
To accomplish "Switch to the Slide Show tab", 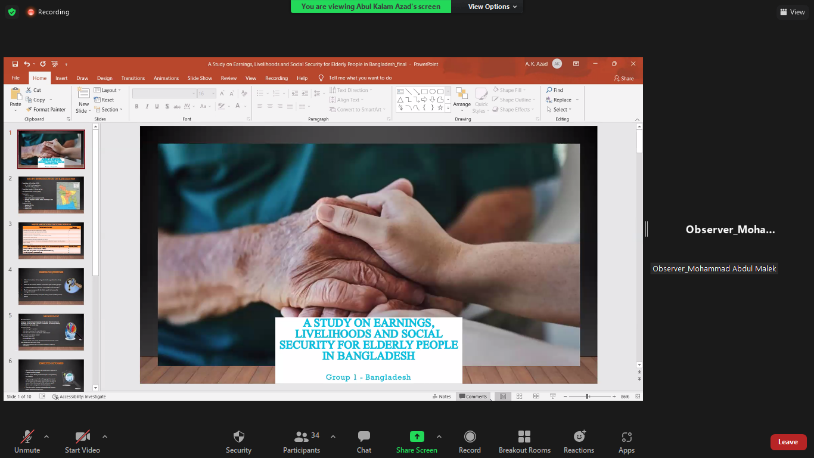I will [200, 78].
